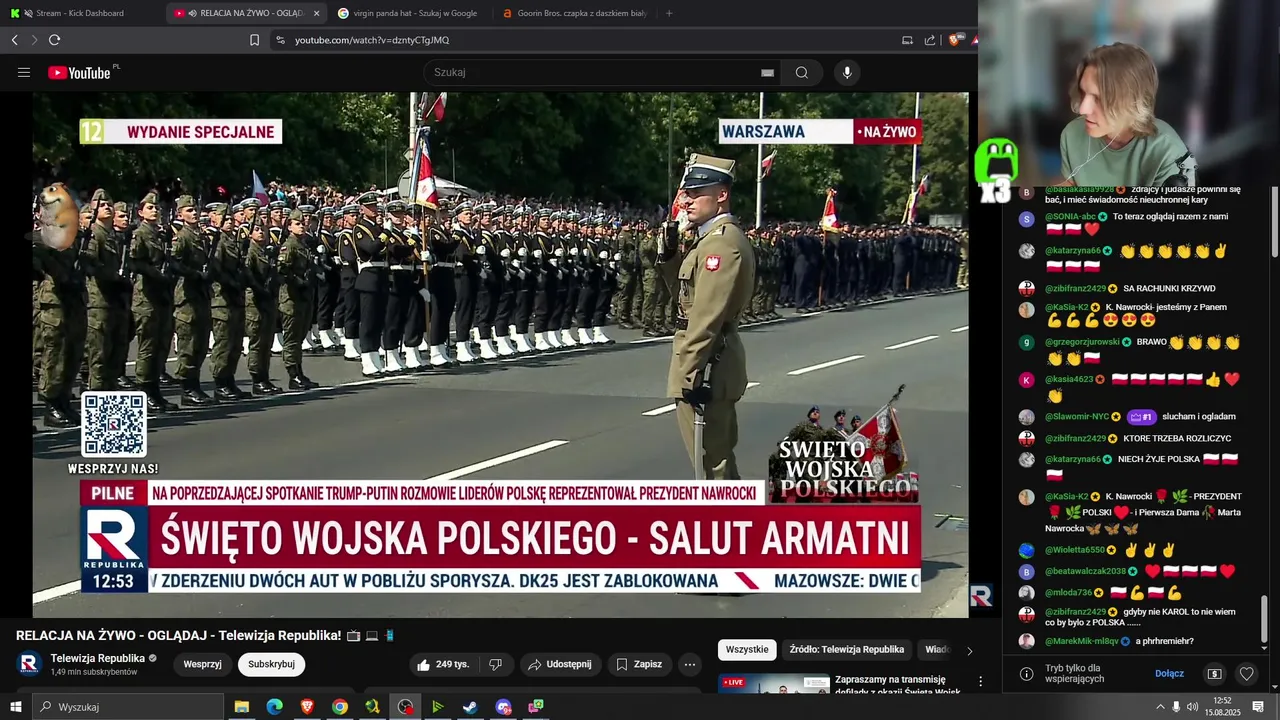Dislike the video
Image resolution: width=1280 pixels, height=720 pixels.
tap(496, 664)
